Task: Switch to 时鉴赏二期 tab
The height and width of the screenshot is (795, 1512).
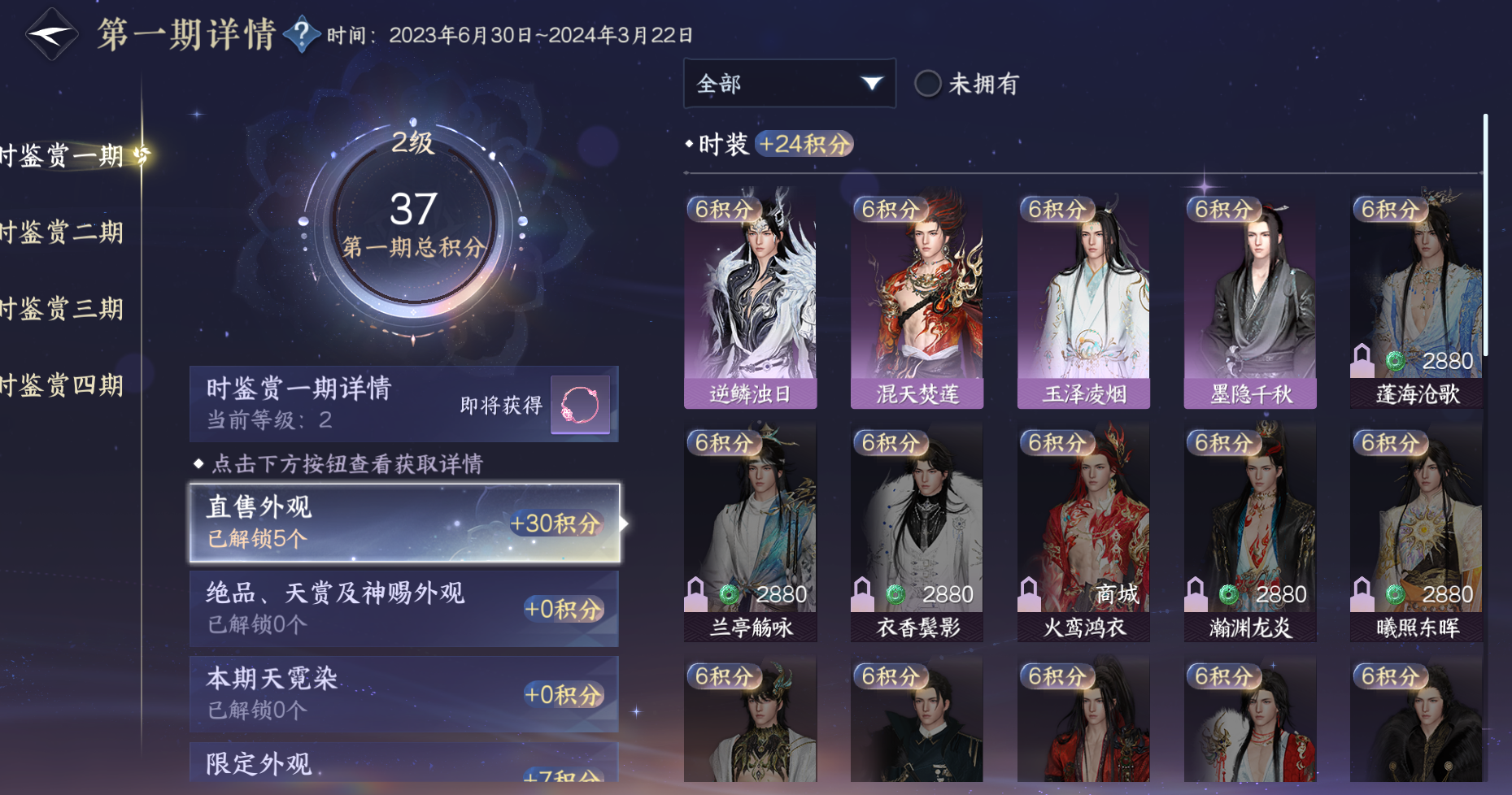Action: coord(62,232)
